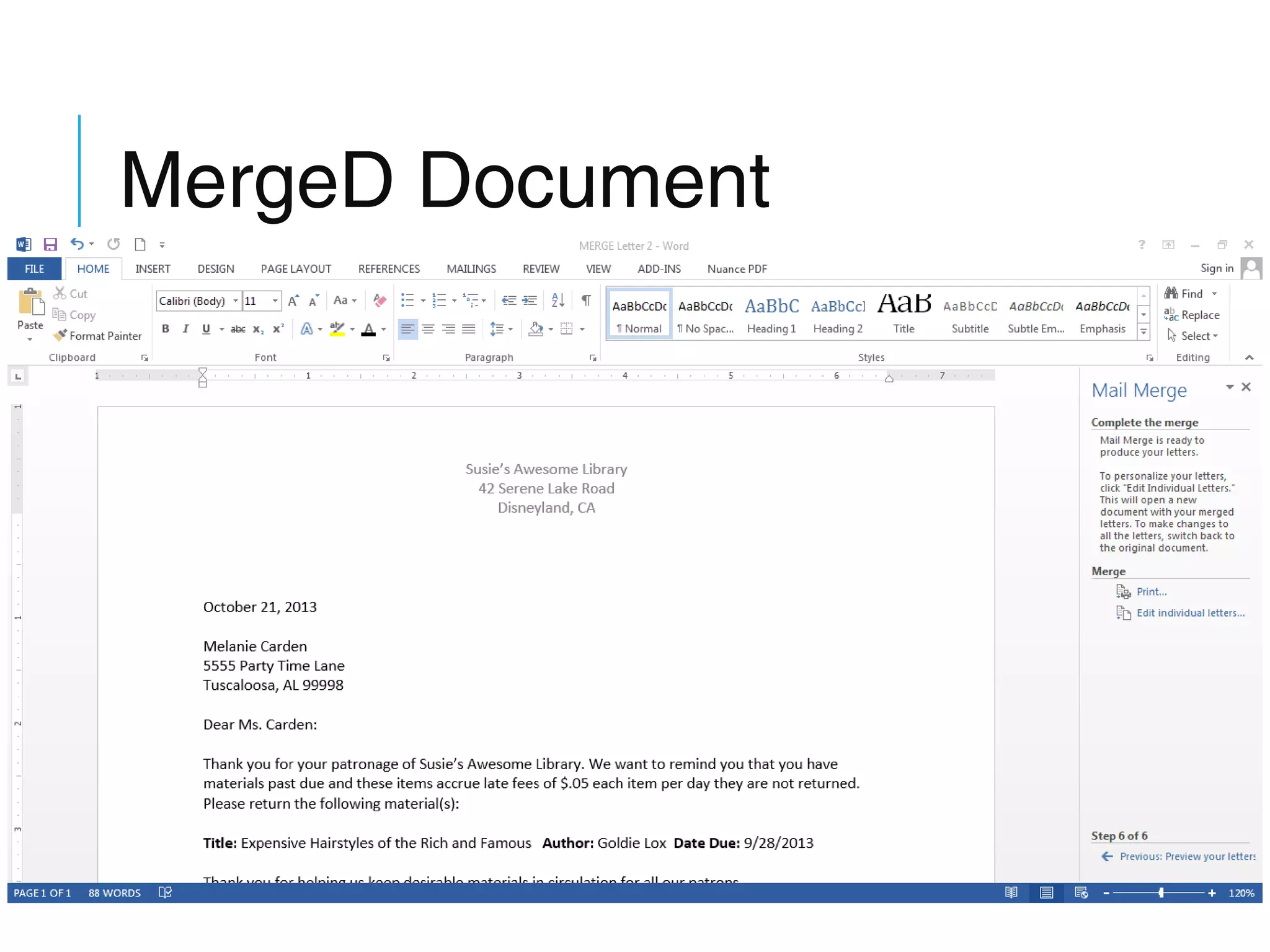Click the Cut scissors command
The image size is (1270, 952).
pyautogui.click(x=70, y=294)
